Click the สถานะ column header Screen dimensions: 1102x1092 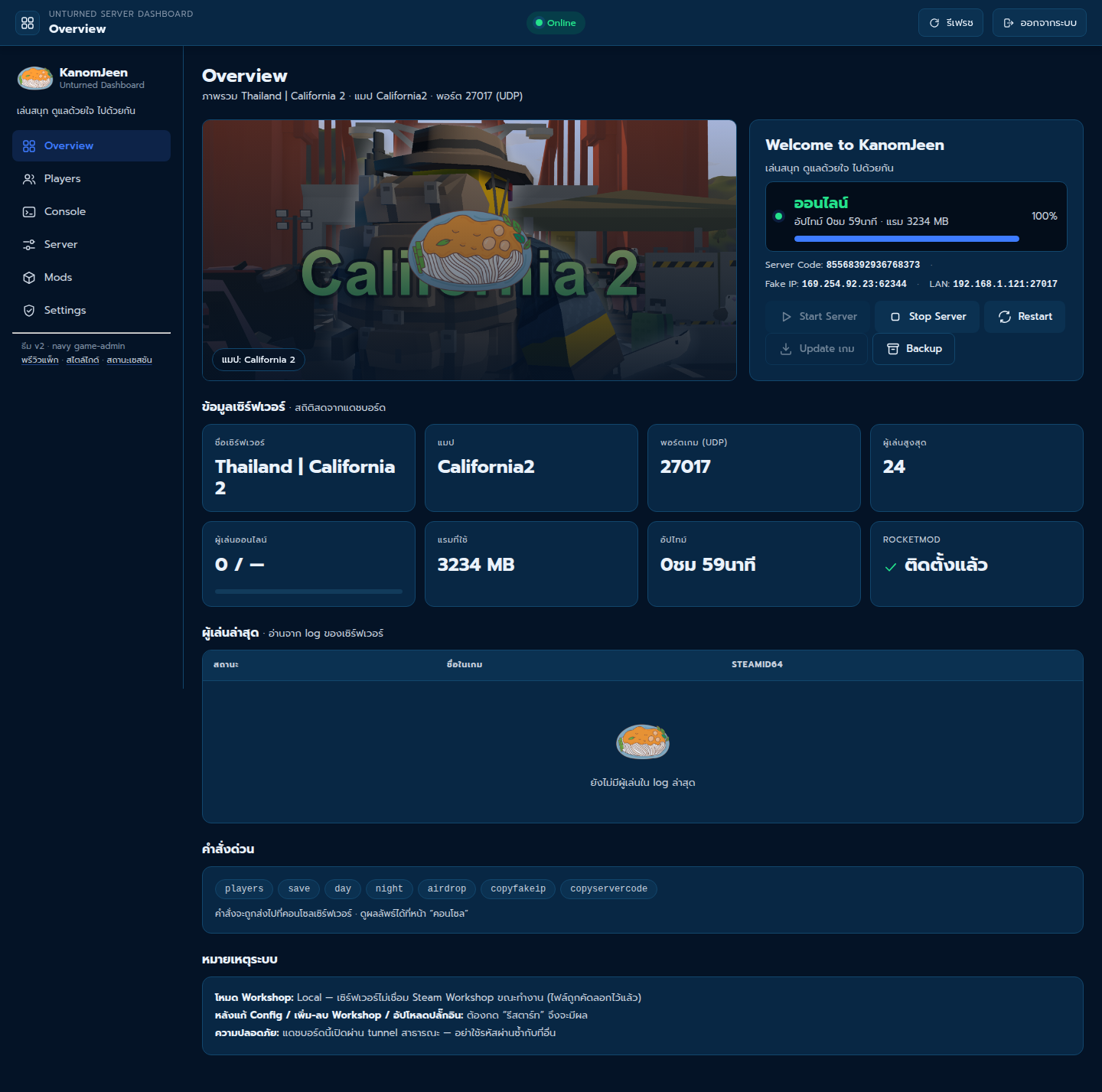pos(226,664)
